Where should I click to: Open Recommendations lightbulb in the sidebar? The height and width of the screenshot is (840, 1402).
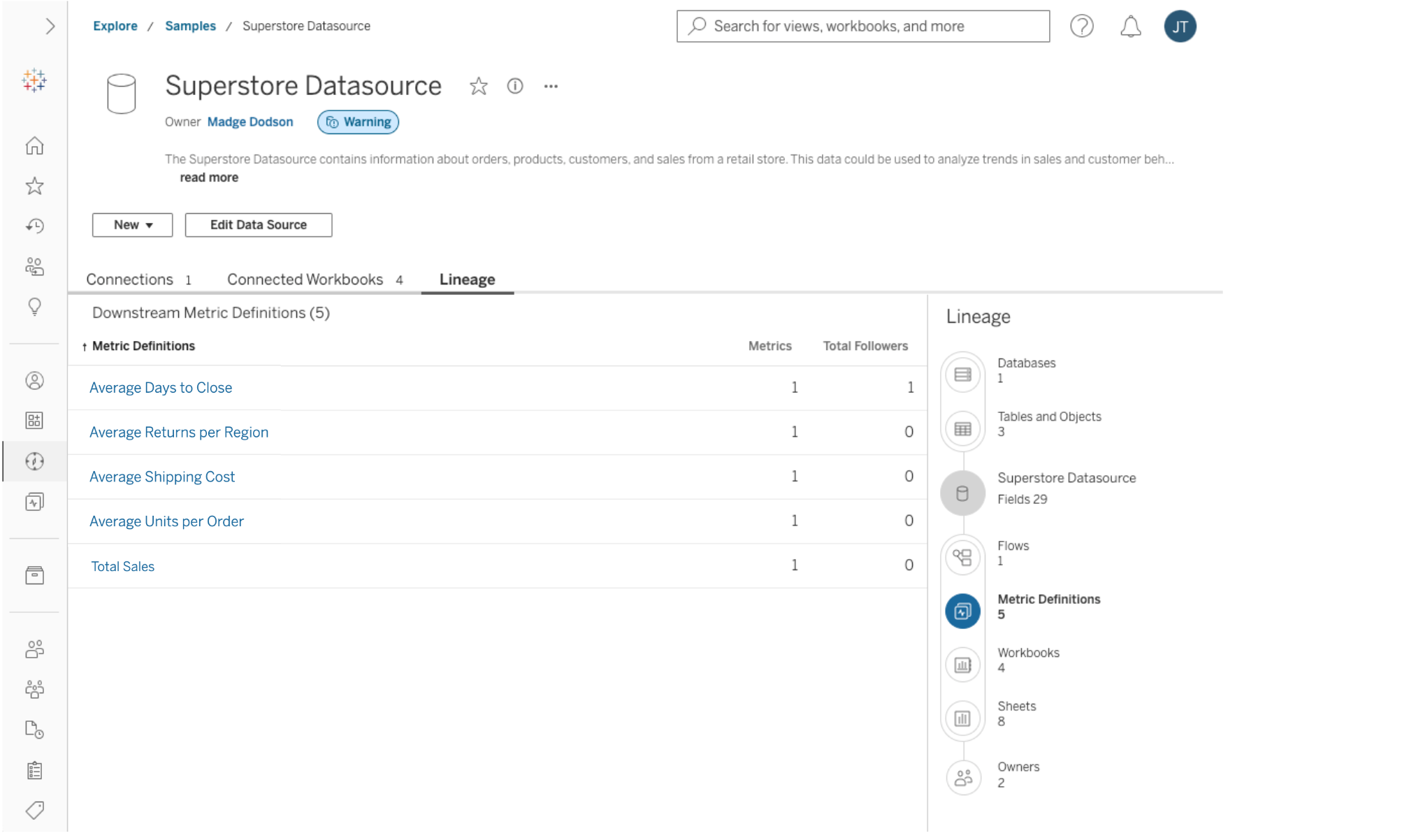pyautogui.click(x=34, y=307)
